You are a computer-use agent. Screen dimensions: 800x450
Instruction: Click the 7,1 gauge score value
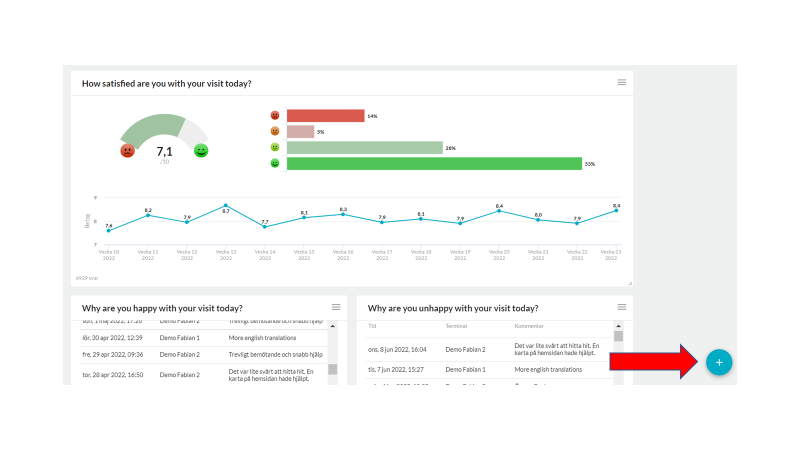click(x=164, y=152)
